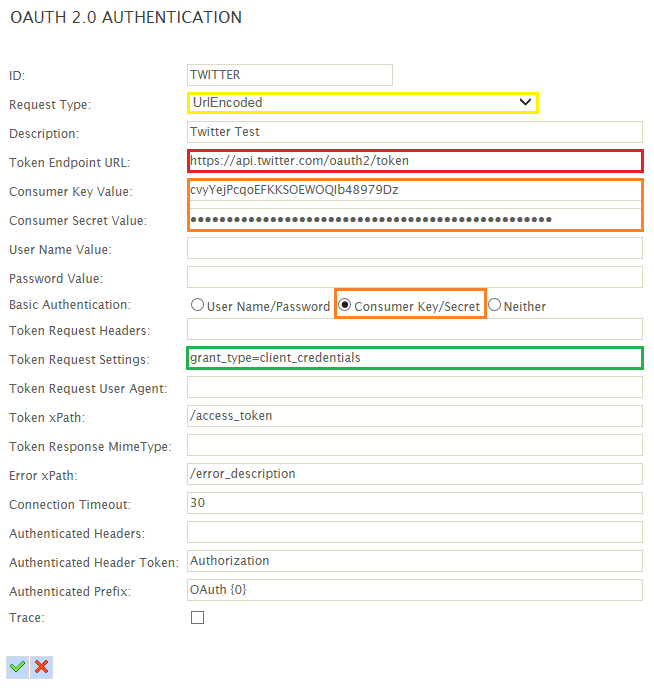The width and height of the screenshot is (654, 688).
Task: Open the Request Type dropdown
Action: point(363,103)
